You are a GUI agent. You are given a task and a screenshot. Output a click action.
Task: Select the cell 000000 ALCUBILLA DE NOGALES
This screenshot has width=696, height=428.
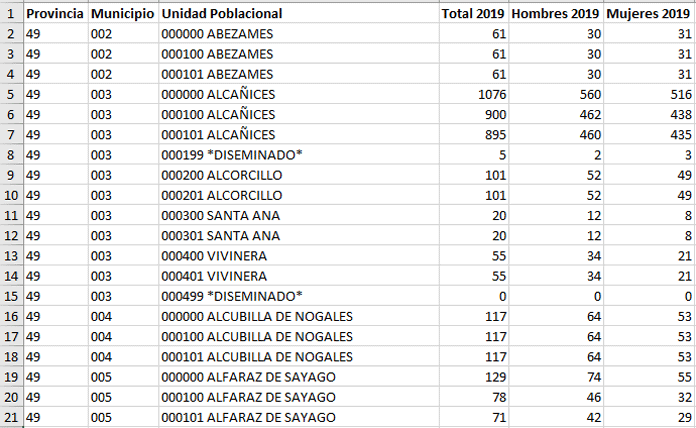pyautogui.click(x=299, y=317)
